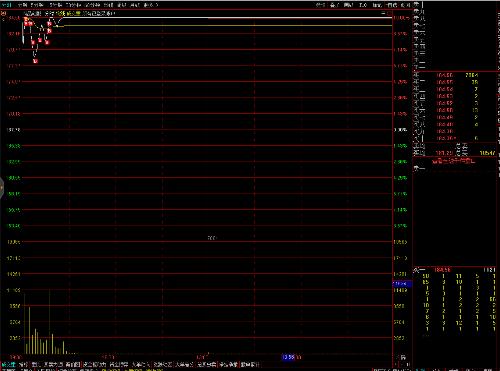Select the cyan highlighted first tab at the bottom
Image resolution: width=500 pixels, height=371 pixels.
[x=9, y=364]
